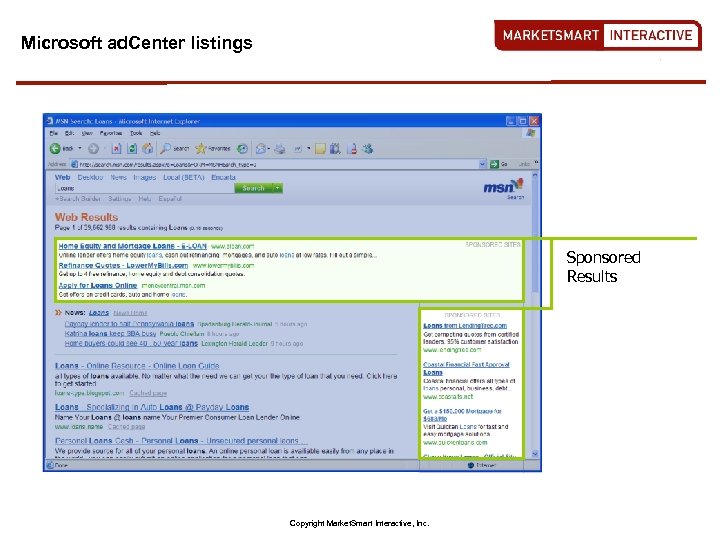Click the Edit page toolbar icon

[298, 148]
